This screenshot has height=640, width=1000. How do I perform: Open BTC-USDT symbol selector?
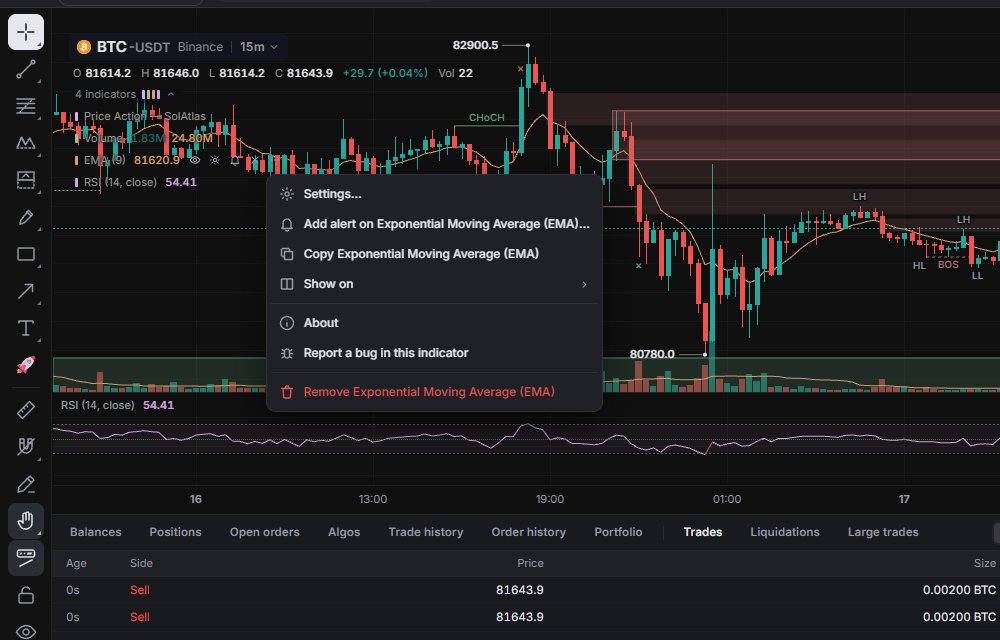pyautogui.click(x=133, y=47)
